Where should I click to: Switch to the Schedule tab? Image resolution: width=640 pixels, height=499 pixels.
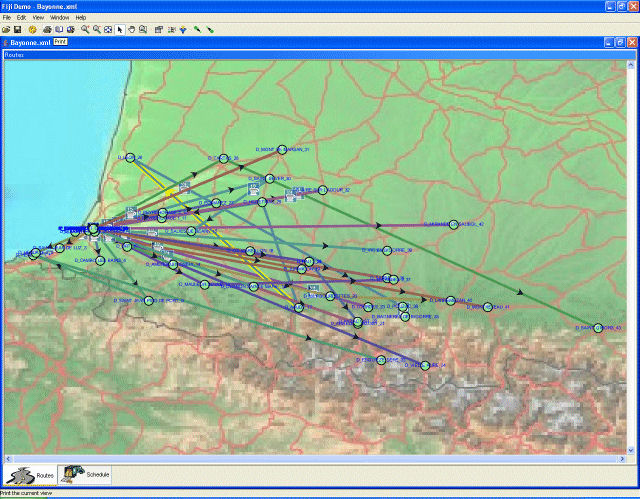click(87, 474)
